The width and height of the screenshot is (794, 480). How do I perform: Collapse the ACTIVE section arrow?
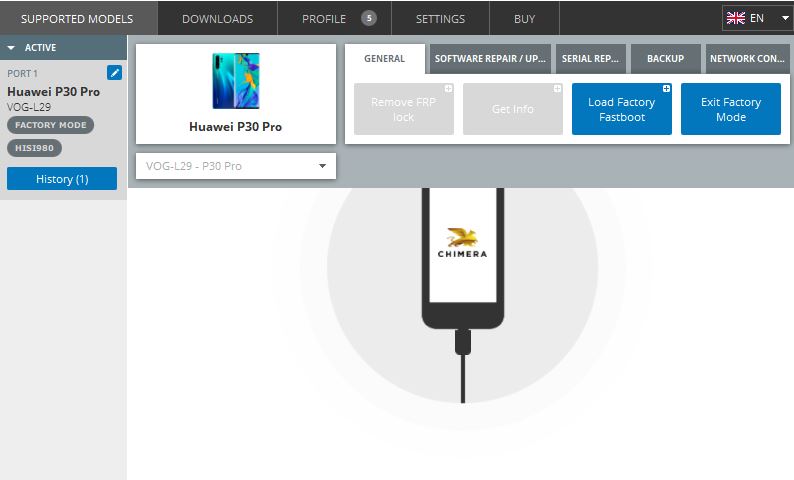pos(11,48)
